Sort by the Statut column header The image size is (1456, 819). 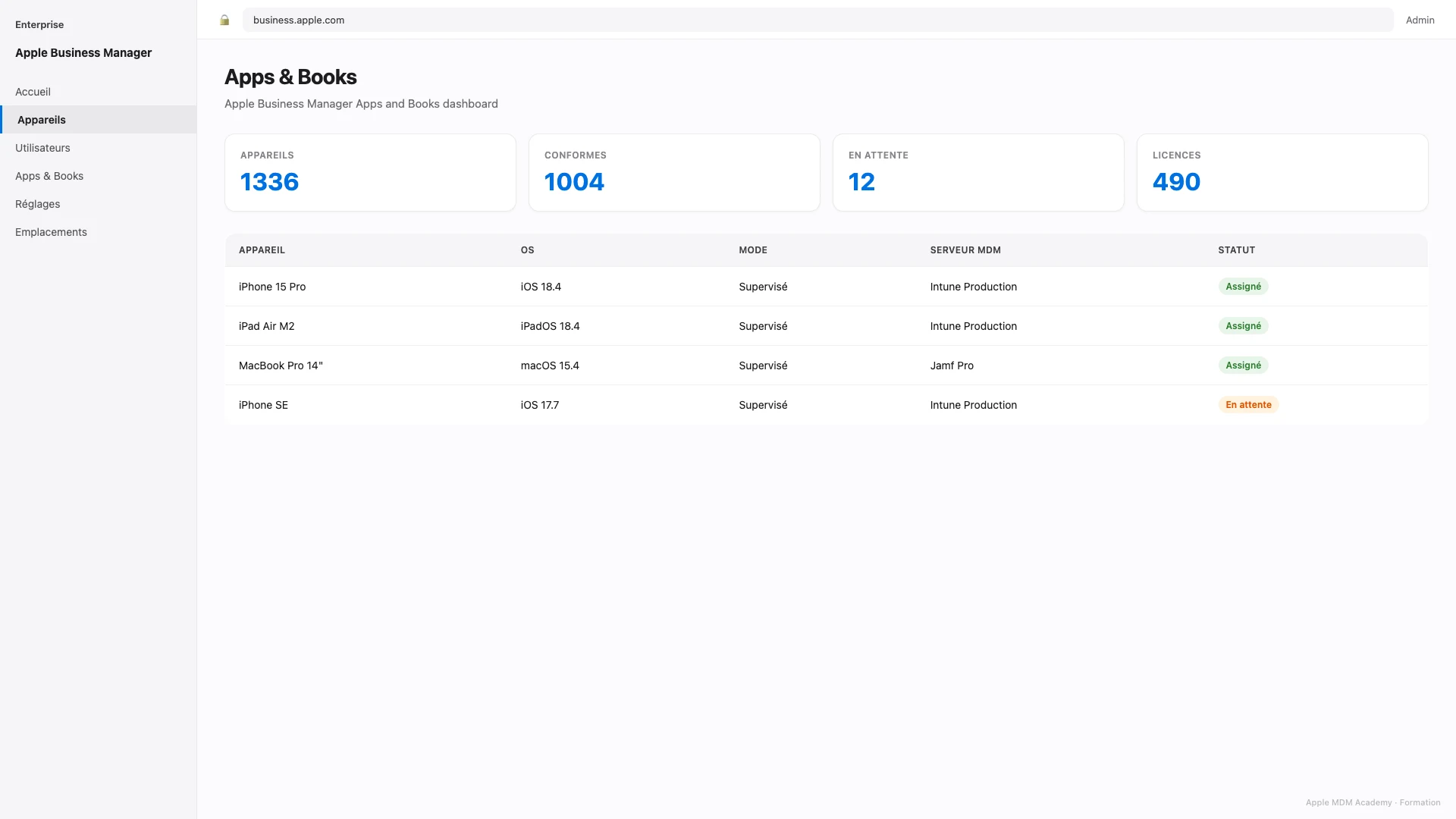(1236, 250)
